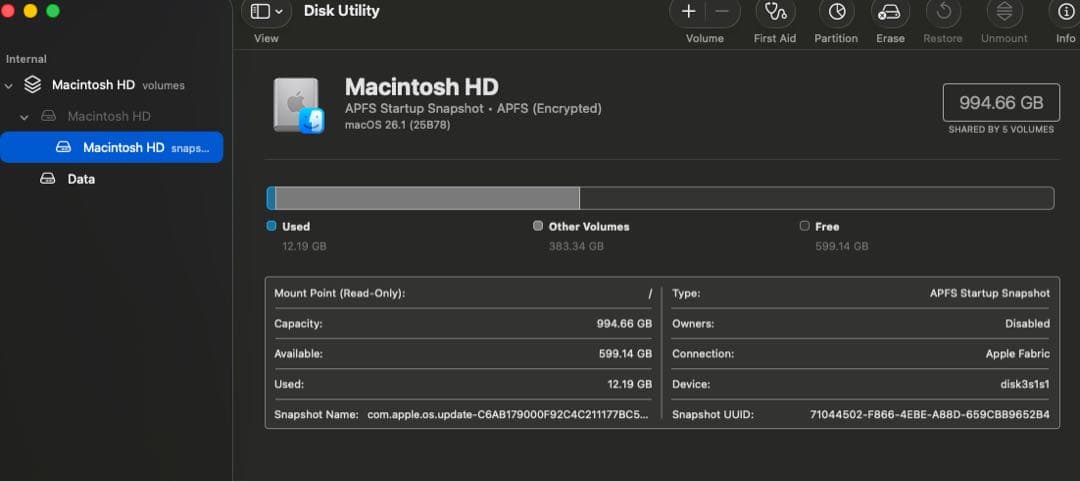Click the Disk Utility window title
This screenshot has height=482, width=1080.
click(x=342, y=11)
